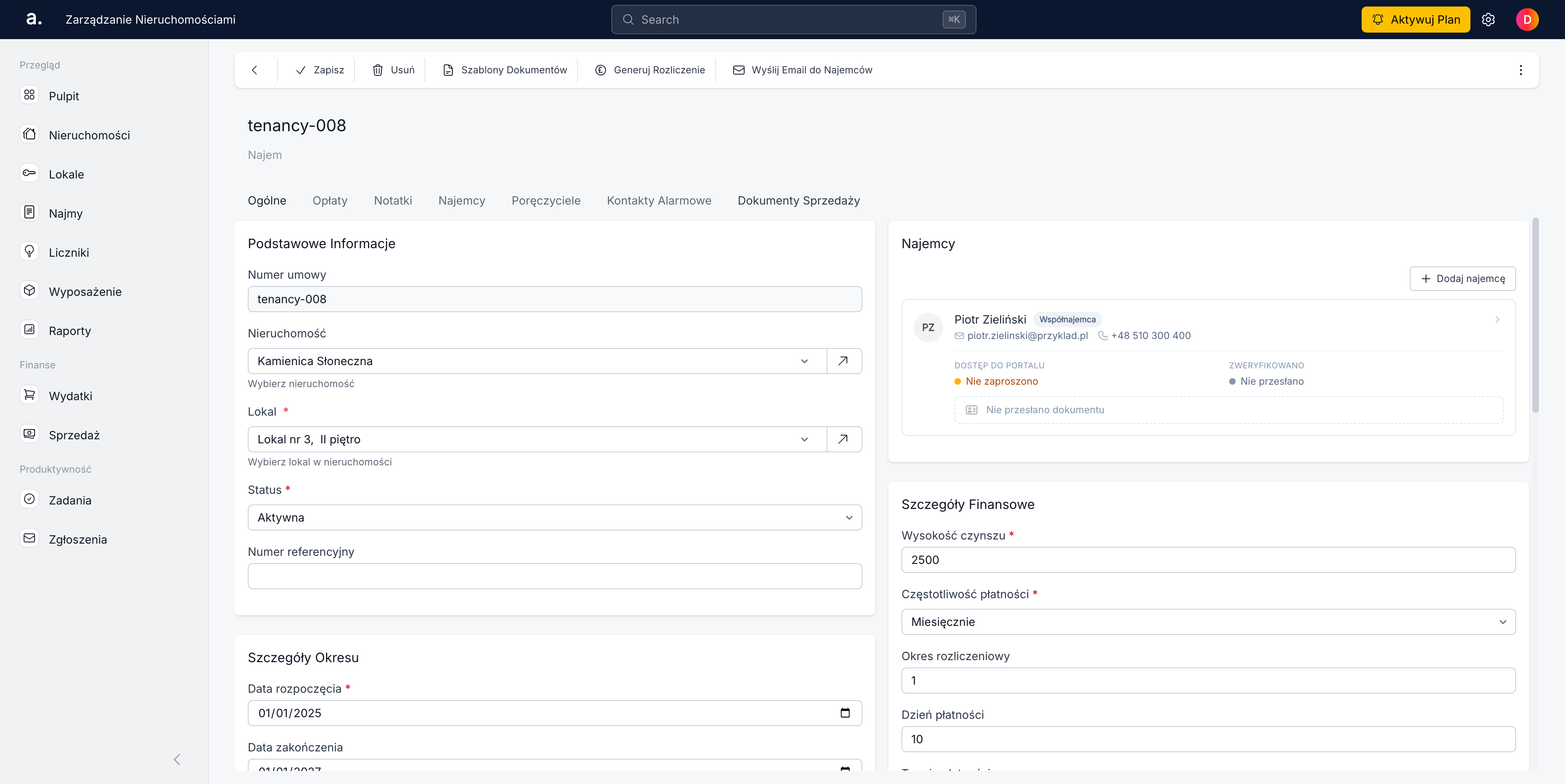Expand Piotr Zieliński tenant card chevron

(x=1497, y=319)
